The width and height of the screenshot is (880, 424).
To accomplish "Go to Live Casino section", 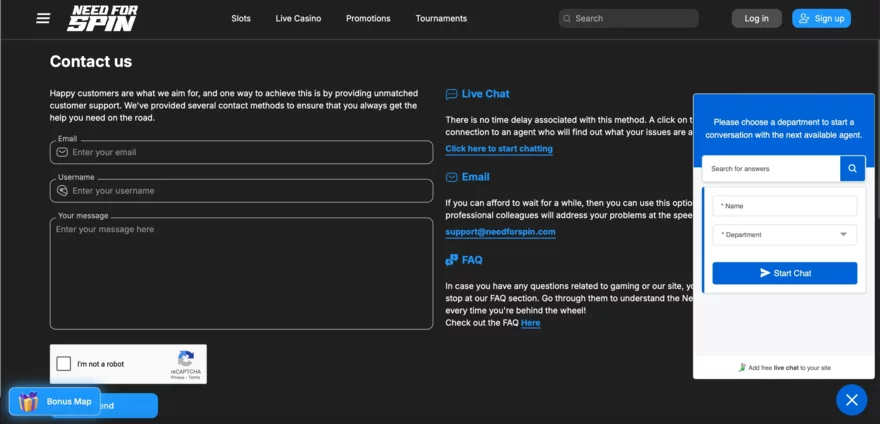I will pyautogui.click(x=298, y=18).
